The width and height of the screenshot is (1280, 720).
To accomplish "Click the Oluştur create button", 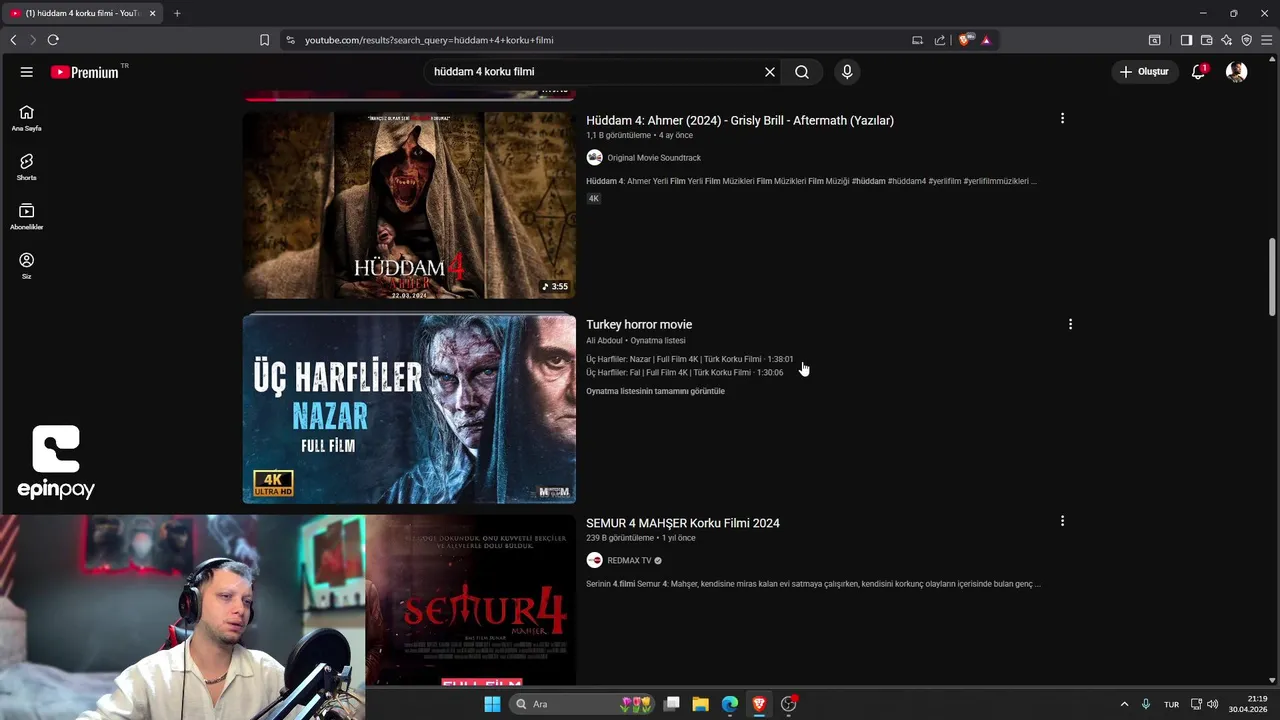I will pyautogui.click(x=1145, y=72).
